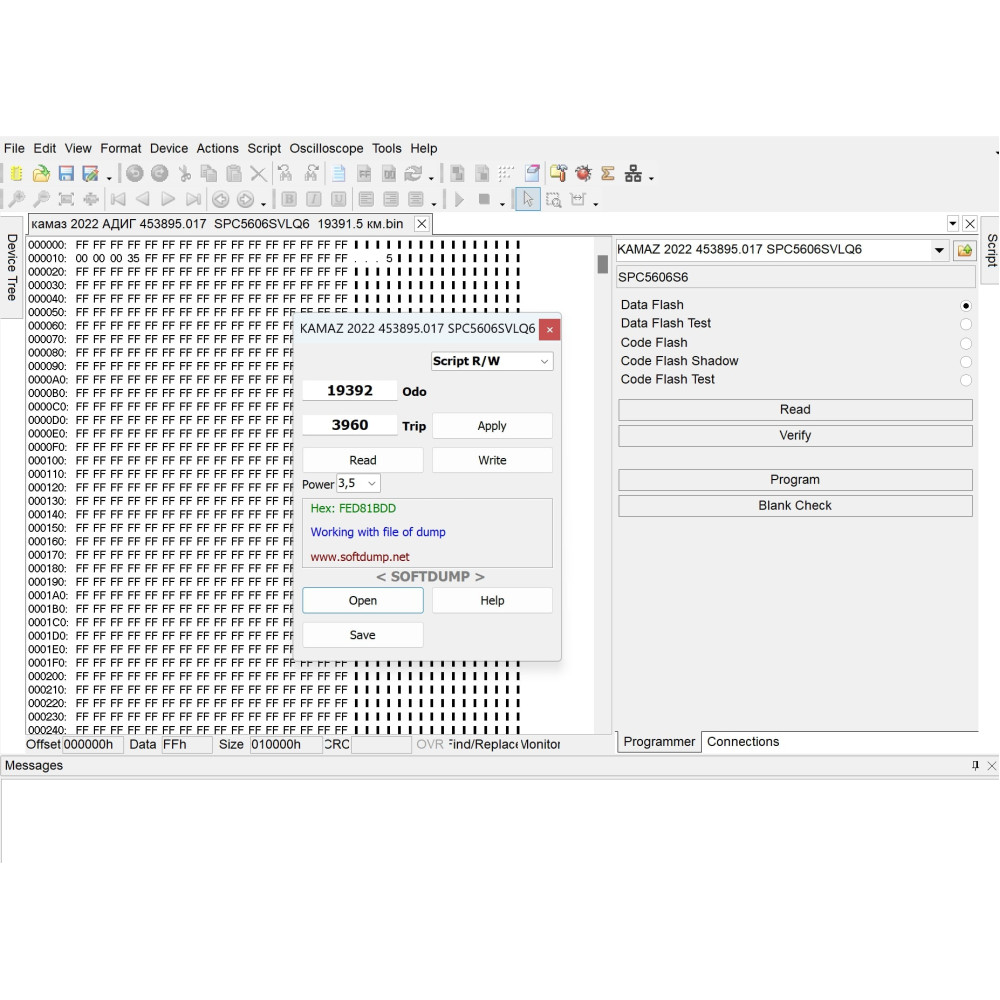Expand the Script R/W dropdown
The image size is (1000, 1000).
(544, 361)
